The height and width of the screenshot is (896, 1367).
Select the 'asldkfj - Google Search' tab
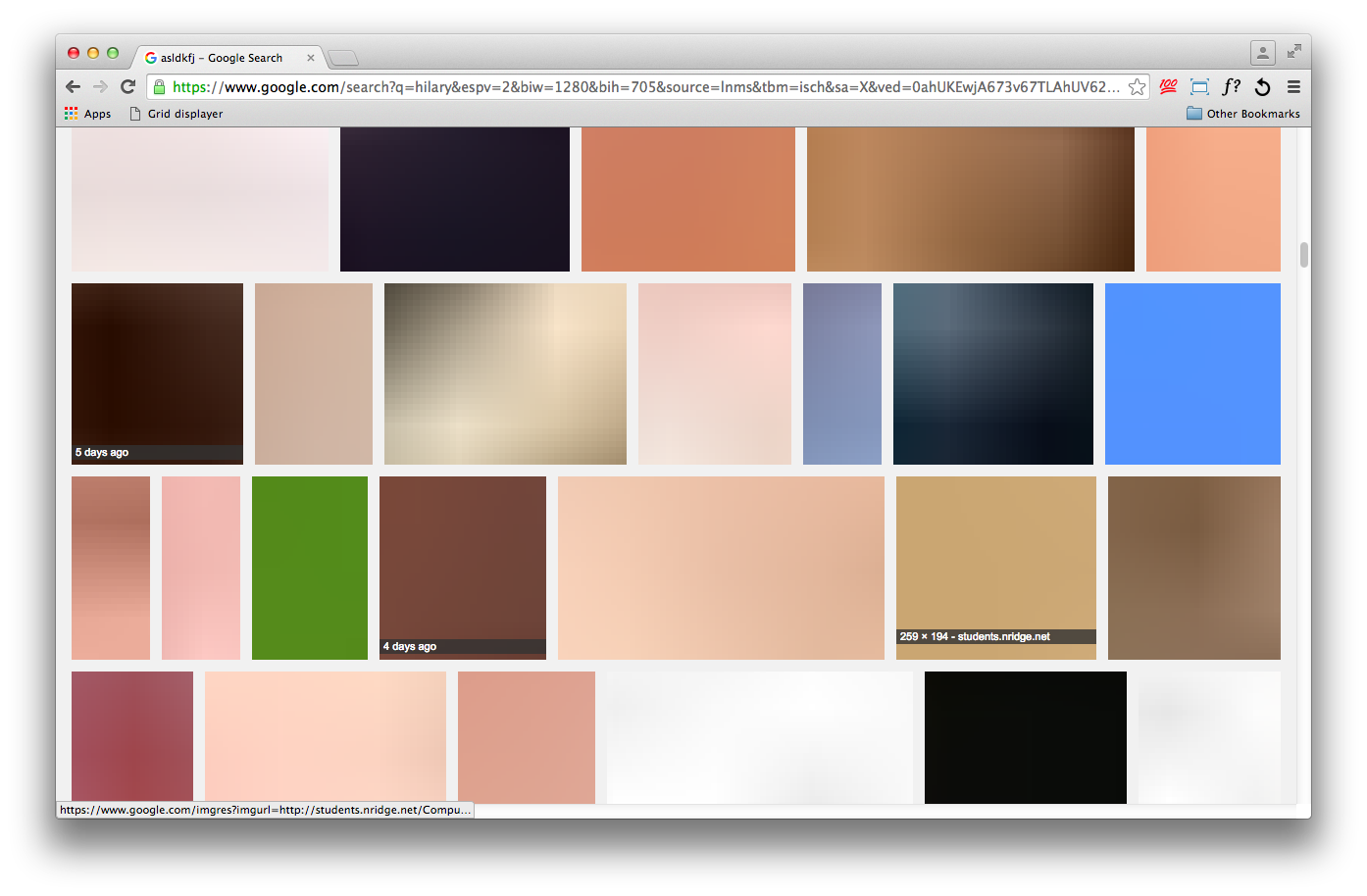[x=228, y=58]
